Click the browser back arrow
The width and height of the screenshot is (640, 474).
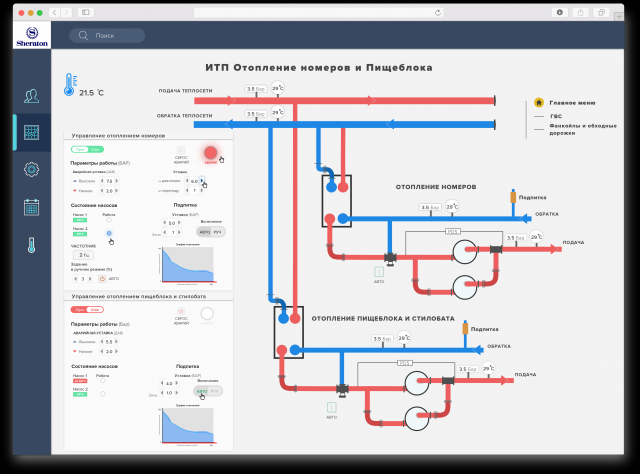(55, 13)
